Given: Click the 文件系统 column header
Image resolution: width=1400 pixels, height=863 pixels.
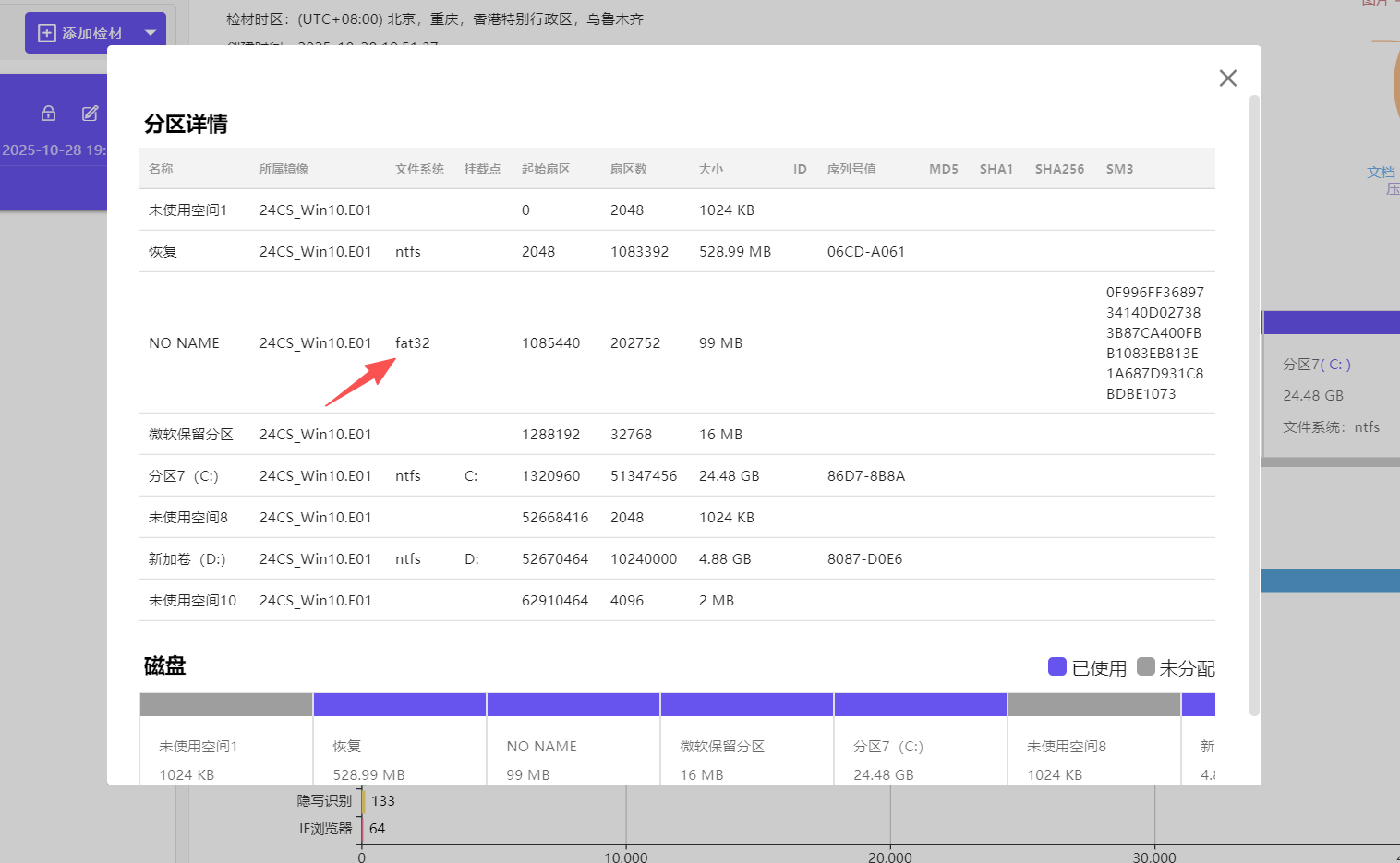Looking at the screenshot, I should click(x=419, y=169).
